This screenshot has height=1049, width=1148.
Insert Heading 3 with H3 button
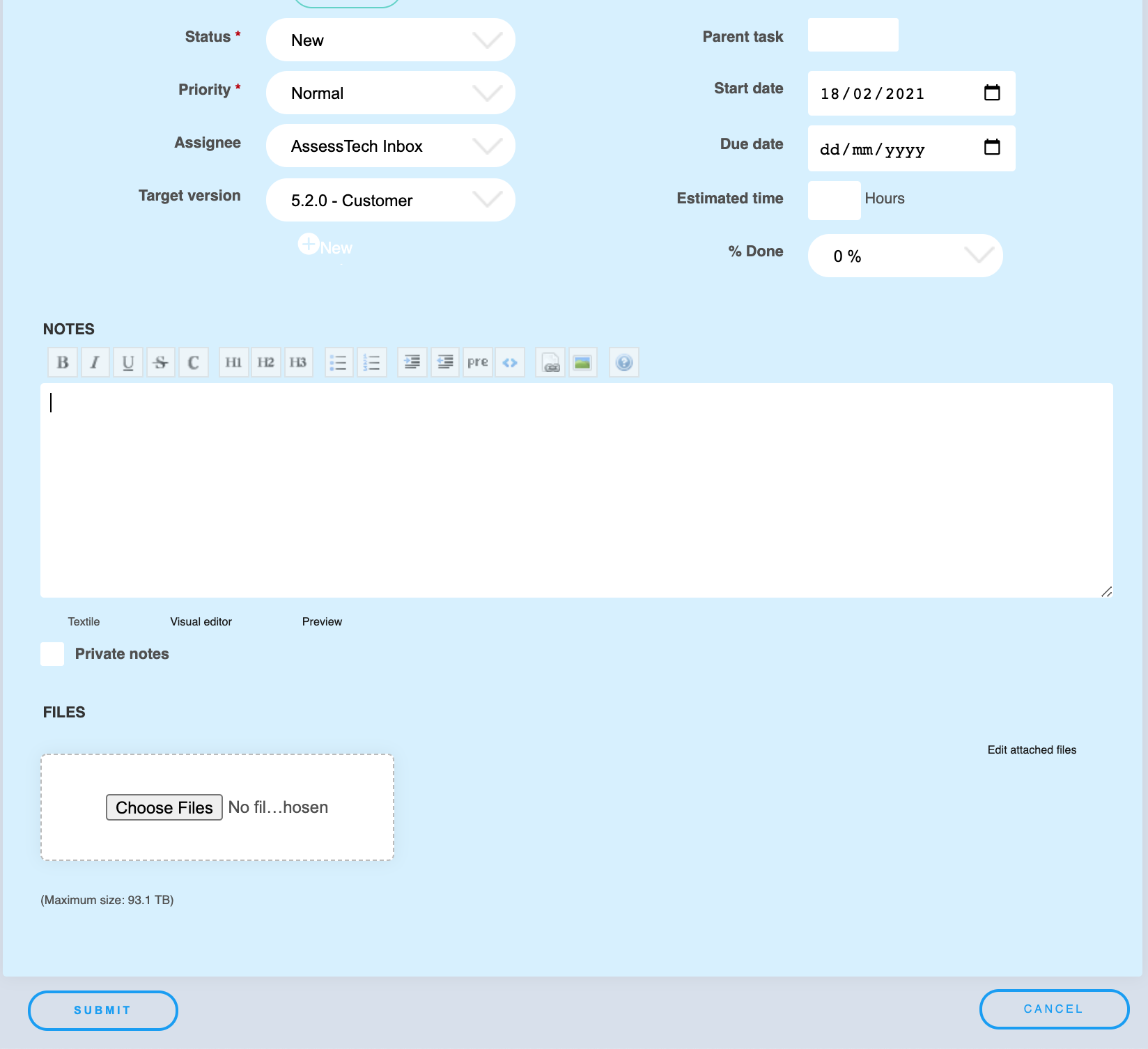[298, 362]
